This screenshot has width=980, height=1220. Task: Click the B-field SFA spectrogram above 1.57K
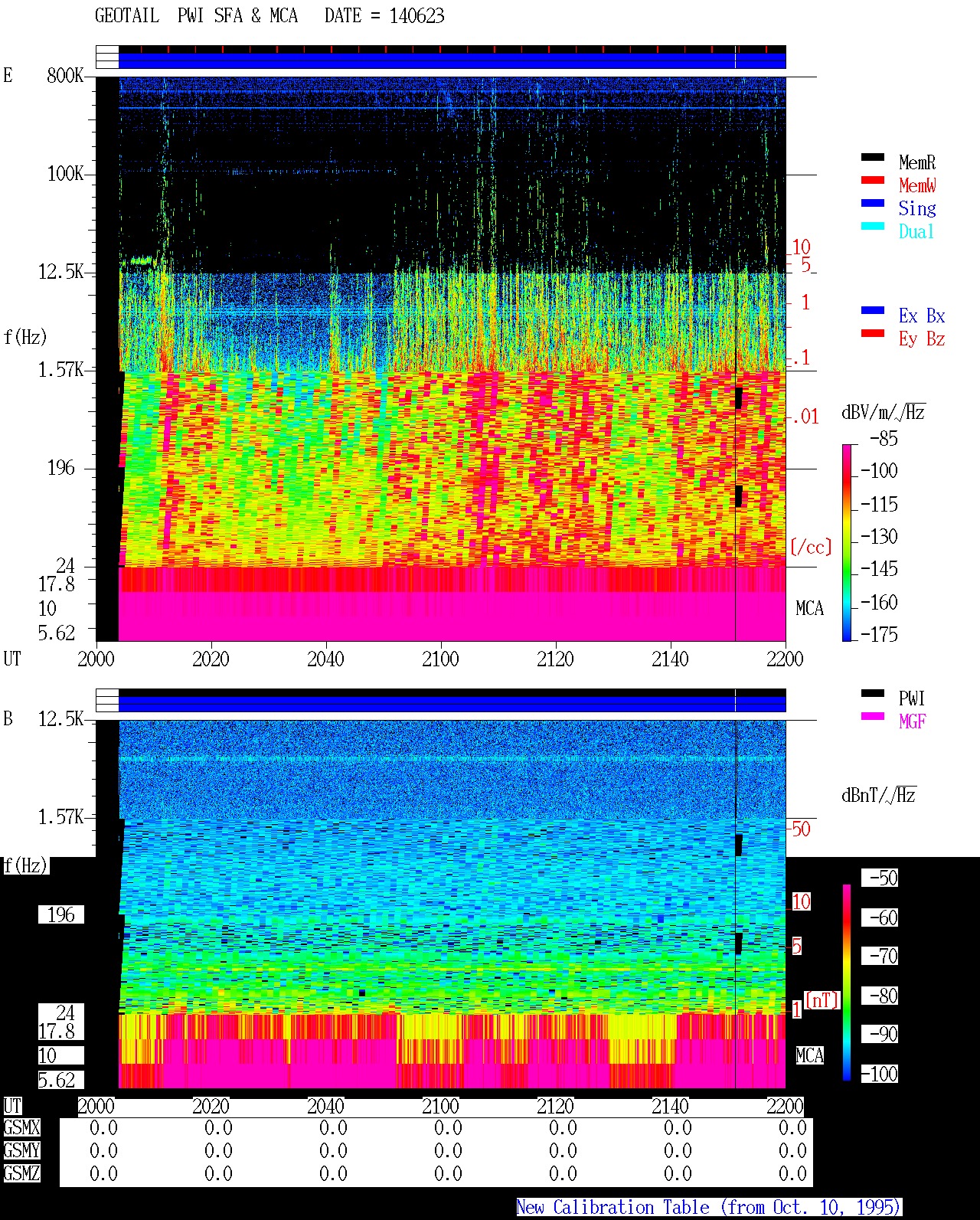coord(452,770)
